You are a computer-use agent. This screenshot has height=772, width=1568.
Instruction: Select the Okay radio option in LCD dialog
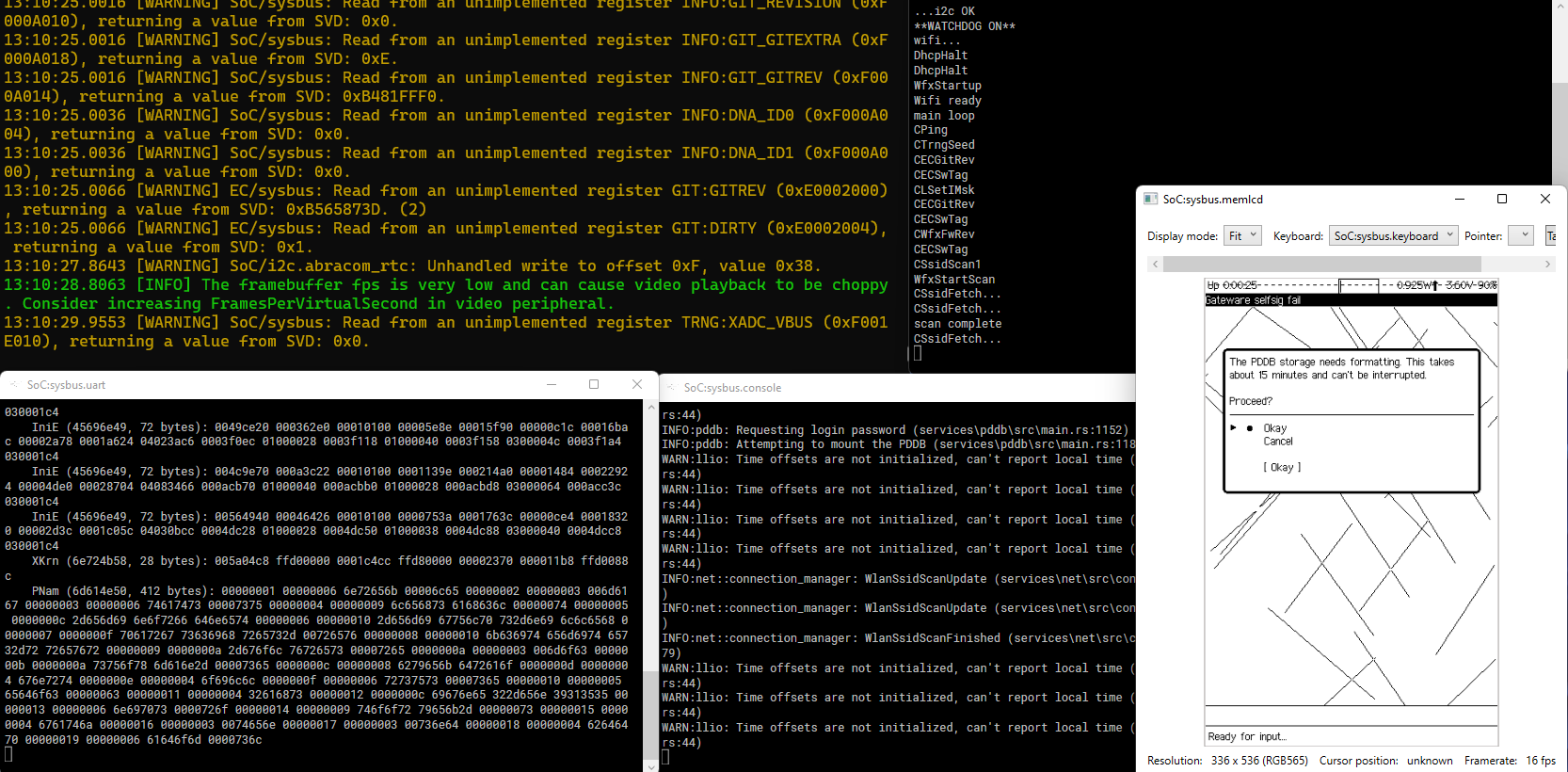click(x=1250, y=428)
